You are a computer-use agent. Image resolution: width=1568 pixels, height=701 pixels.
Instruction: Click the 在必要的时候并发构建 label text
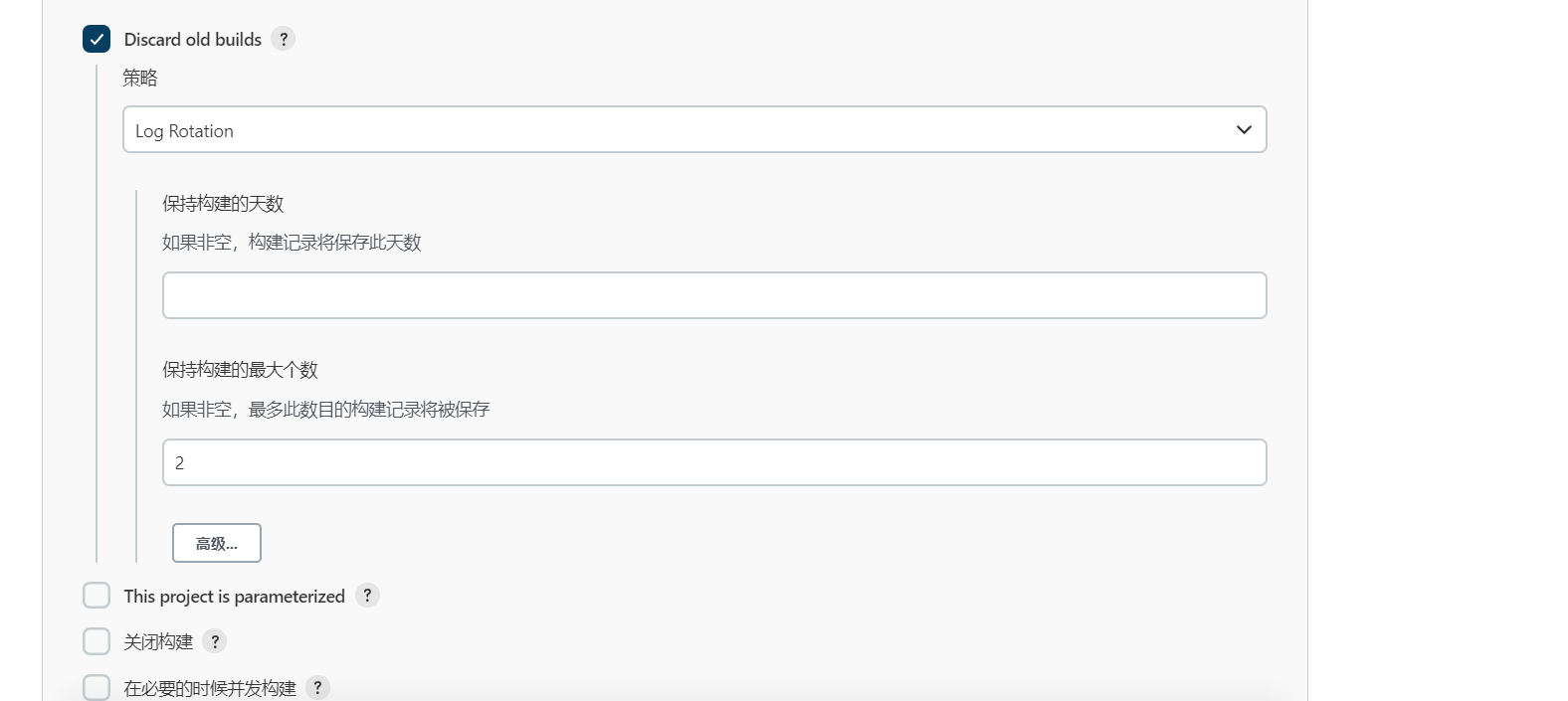point(210,688)
